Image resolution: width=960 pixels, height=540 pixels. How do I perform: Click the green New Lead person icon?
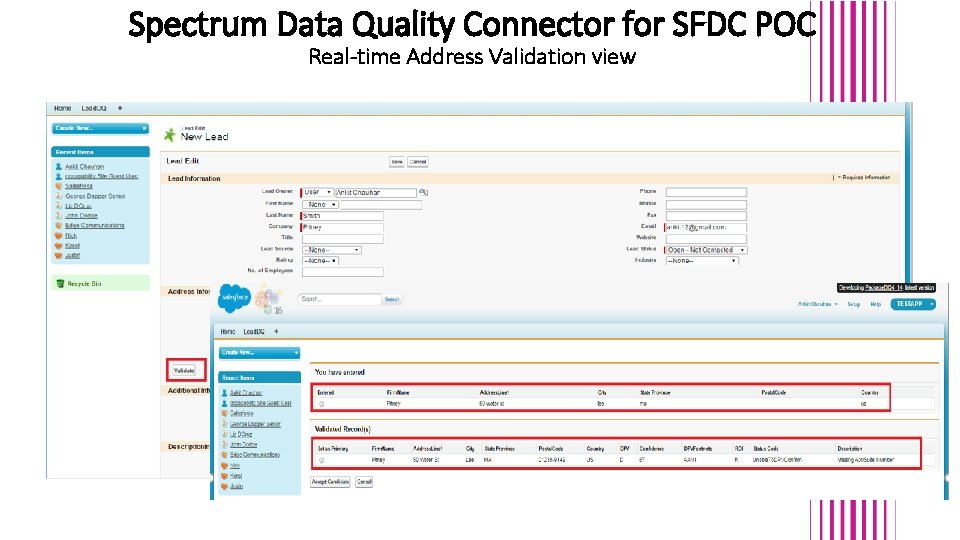click(170, 135)
